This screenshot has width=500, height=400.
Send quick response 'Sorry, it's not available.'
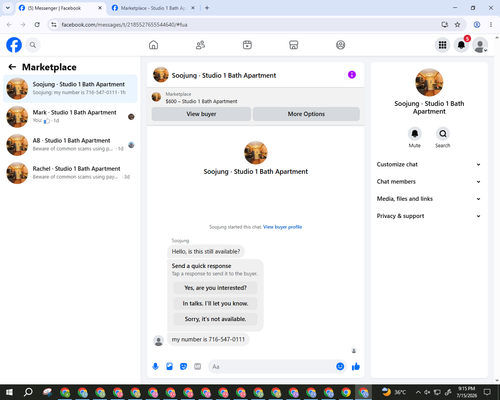pyautogui.click(x=215, y=319)
